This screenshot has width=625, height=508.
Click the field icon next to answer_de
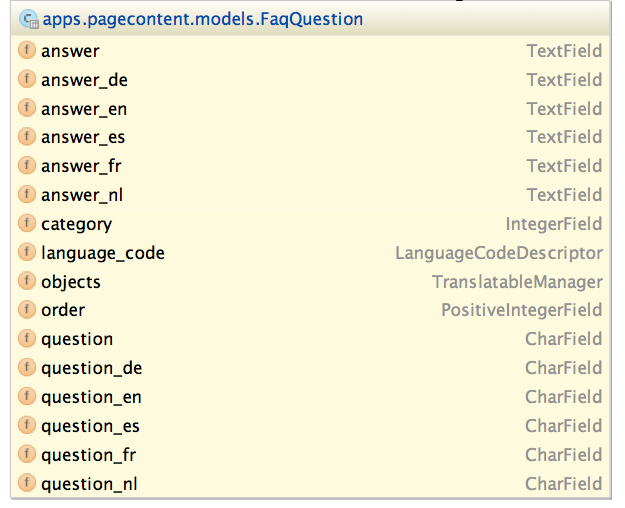point(27,80)
